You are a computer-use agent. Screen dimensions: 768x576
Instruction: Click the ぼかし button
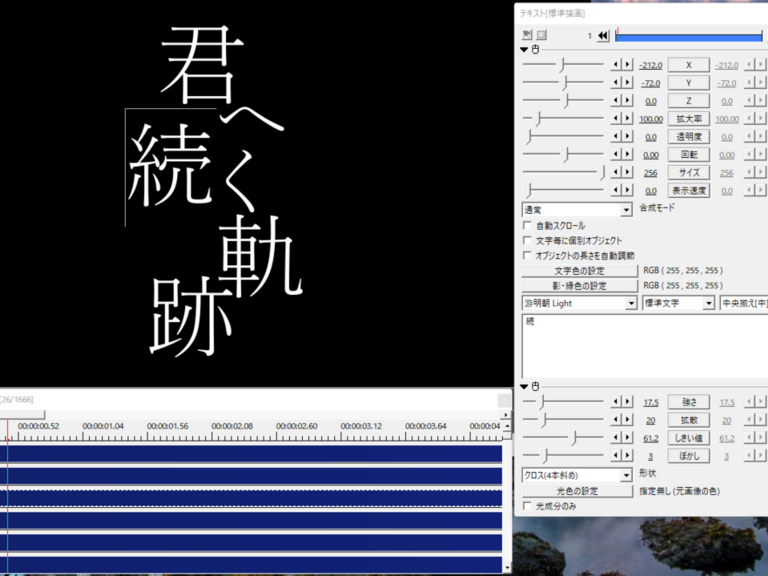click(x=689, y=456)
